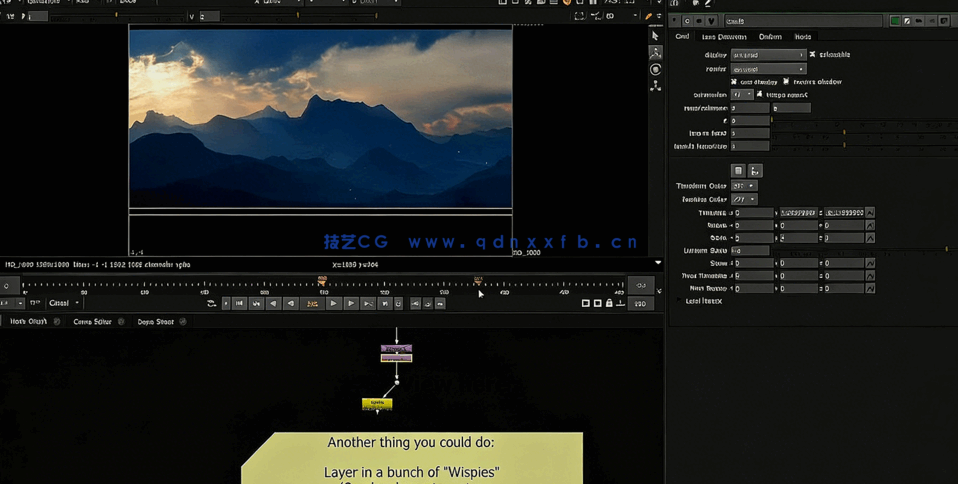Image resolution: width=958 pixels, height=484 pixels.
Task: Click the orange pencil icon above the viewer
Action: (x=648, y=16)
